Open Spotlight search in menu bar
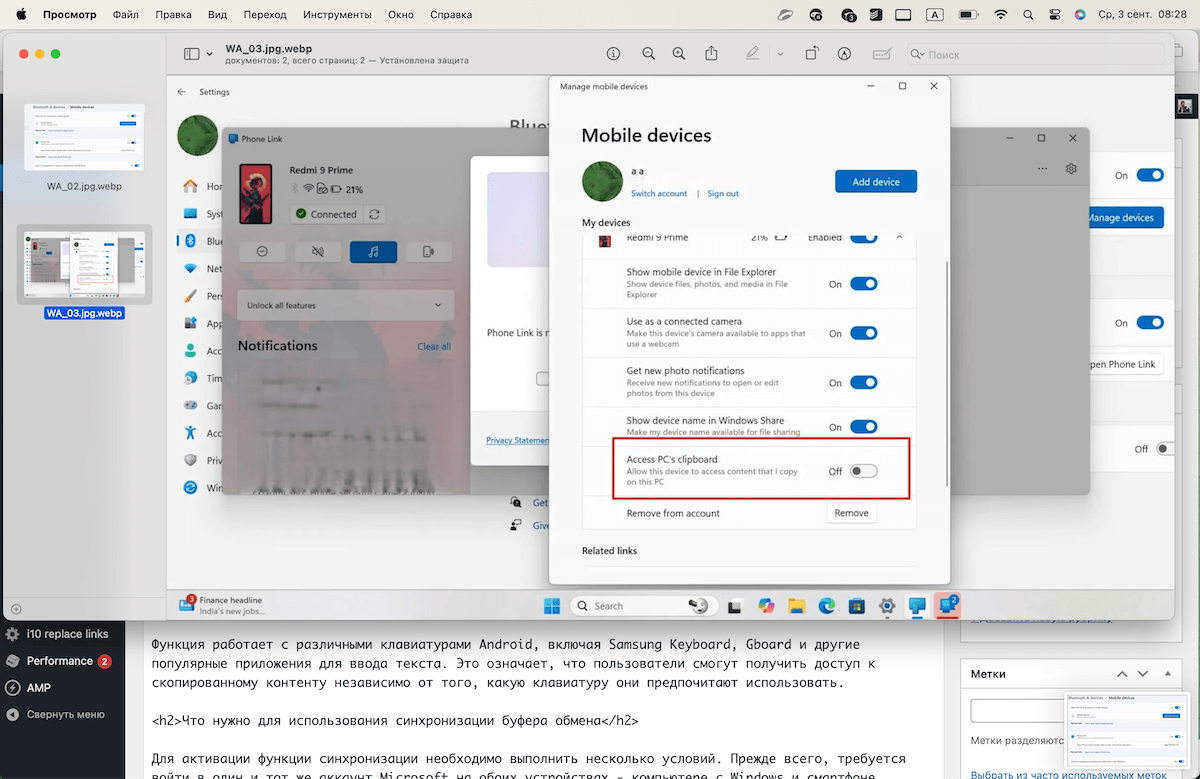This screenshot has height=779, width=1200. tap(1028, 15)
